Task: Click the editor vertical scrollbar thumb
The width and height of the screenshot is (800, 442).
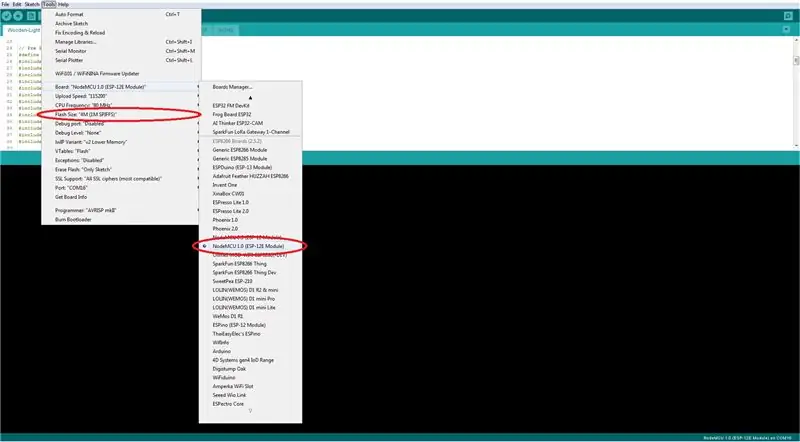Action: 796,61
